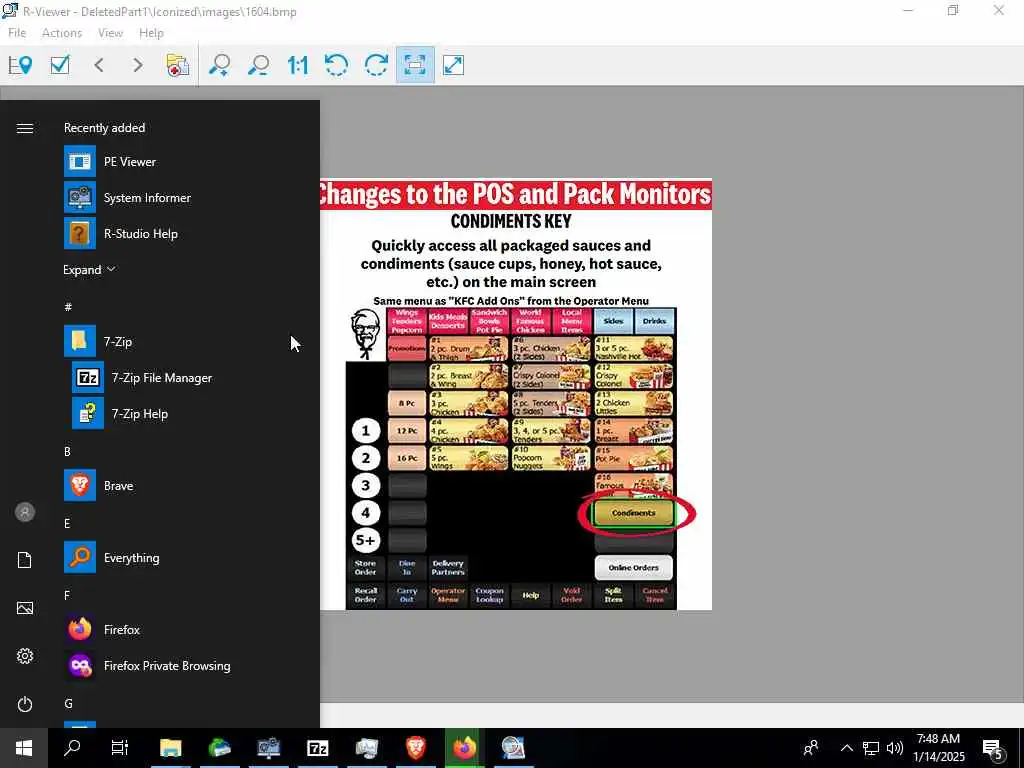Switch to full screen with diagonal arrow icon
This screenshot has height=768, width=1024.
[x=453, y=65]
